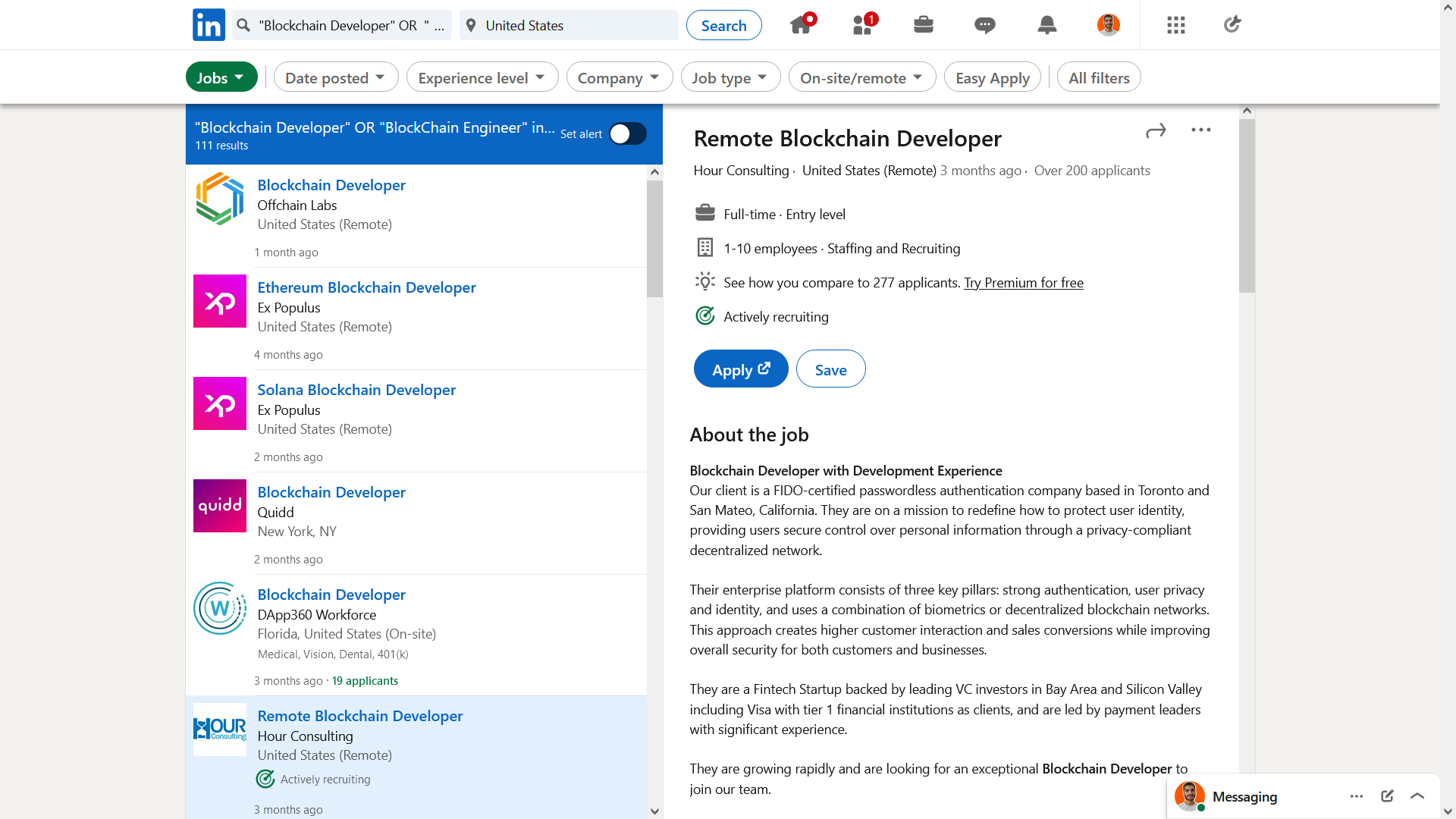The height and width of the screenshot is (819, 1456).
Task: Click Ex Populus logo on Ethereum job
Action: click(220, 301)
